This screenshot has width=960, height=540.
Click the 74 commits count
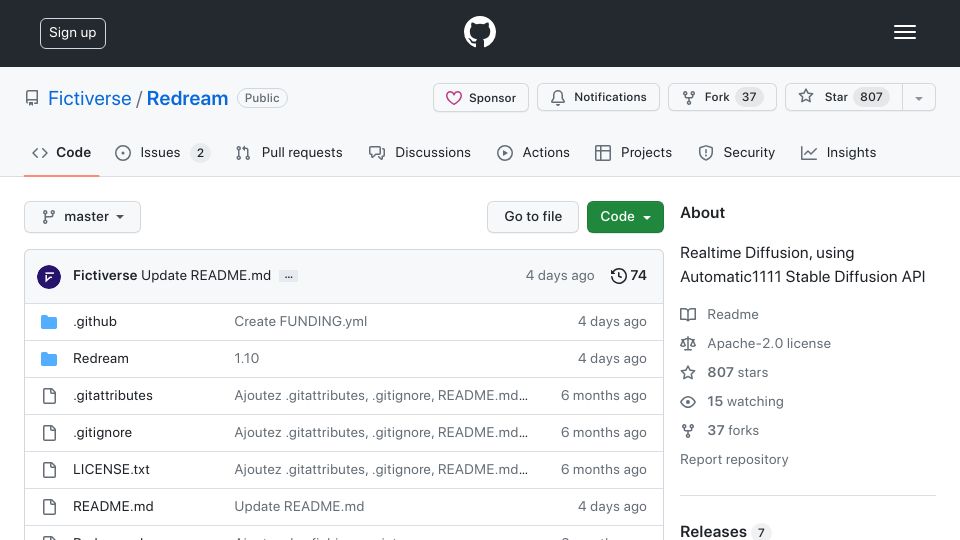coord(639,276)
